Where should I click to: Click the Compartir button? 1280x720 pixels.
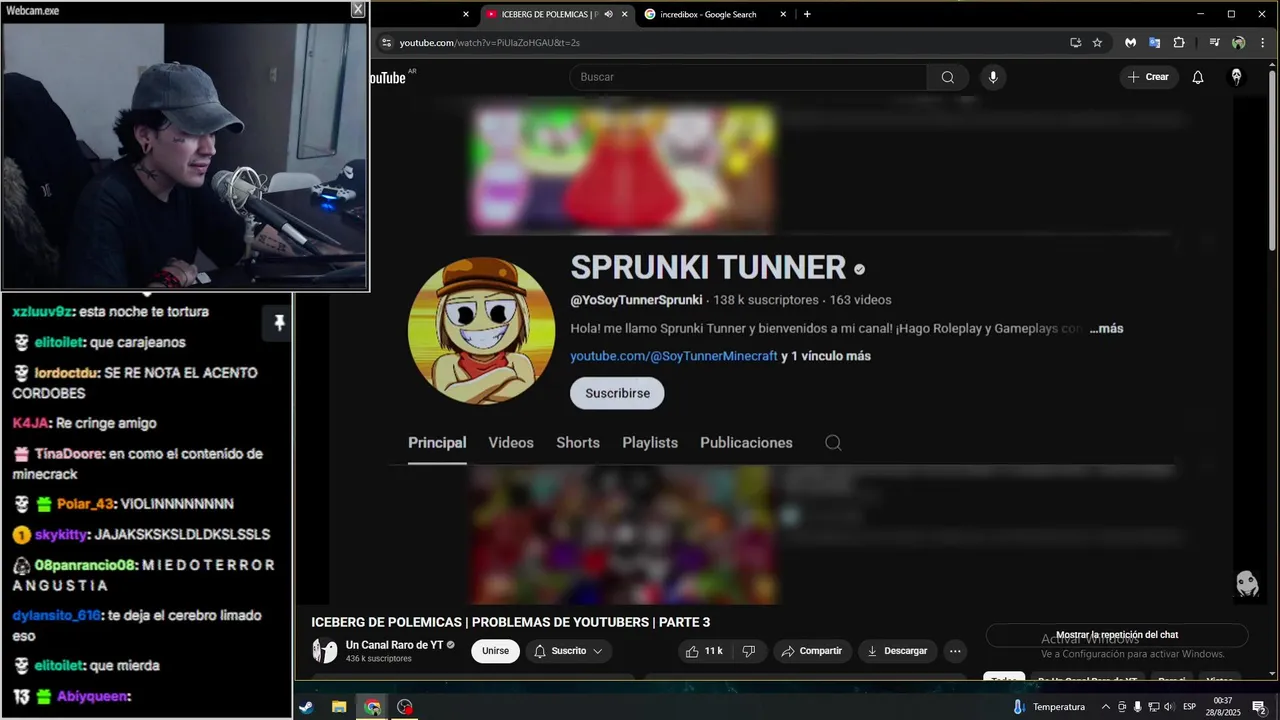click(x=812, y=651)
